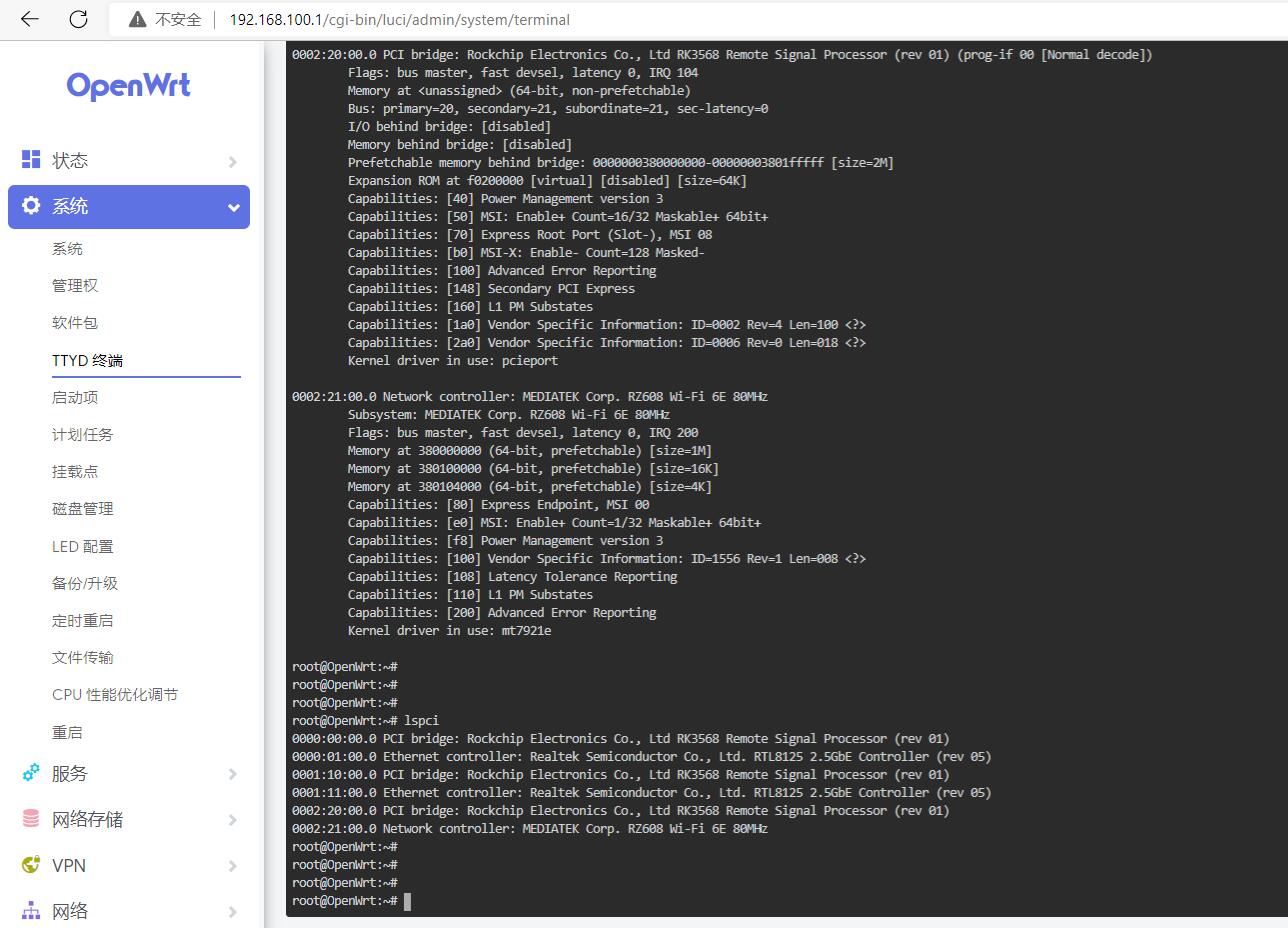The width and height of the screenshot is (1288, 928).
Task: Open 定时重启 page
Action: click(x=83, y=620)
